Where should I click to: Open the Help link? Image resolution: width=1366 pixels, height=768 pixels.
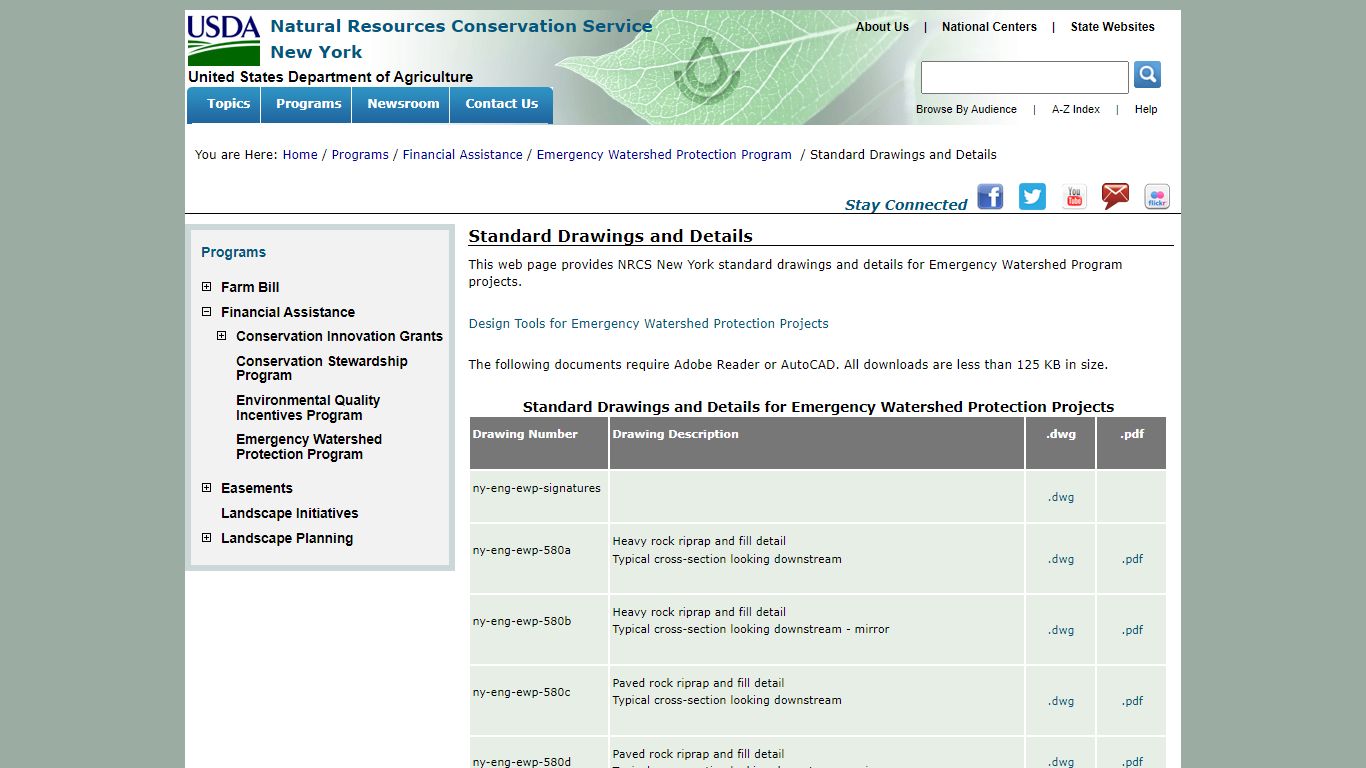click(x=1146, y=110)
